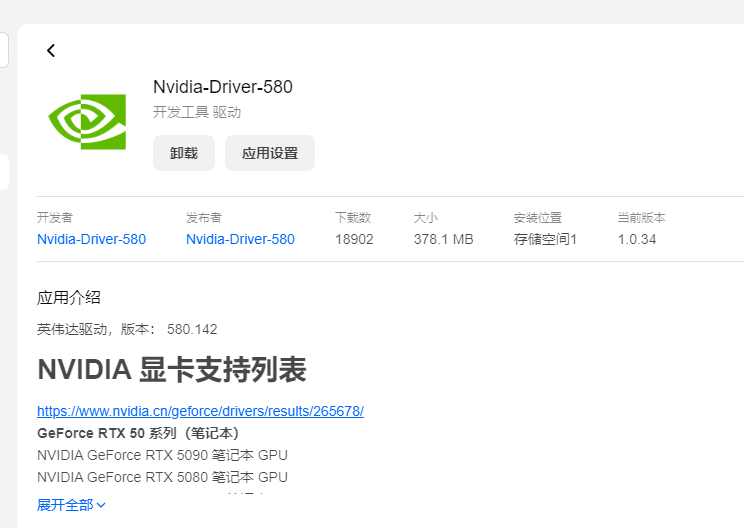Screen dimensions: 744x528
Task: Click NVIDIA GeForce RTX 5080 笔记本 GPU line
Action: (x=162, y=477)
